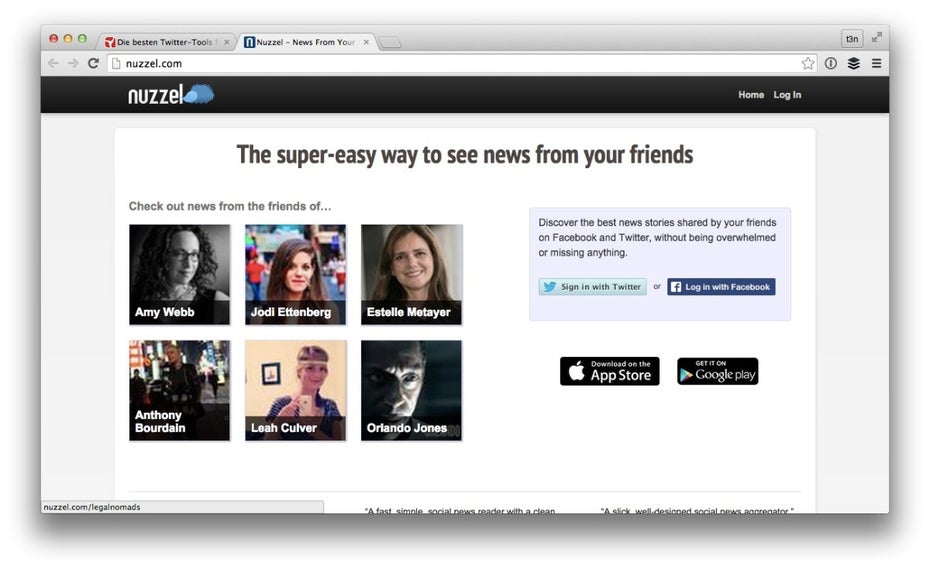Click the browser forward arrow
This screenshot has height=570, width=930.
(73, 63)
